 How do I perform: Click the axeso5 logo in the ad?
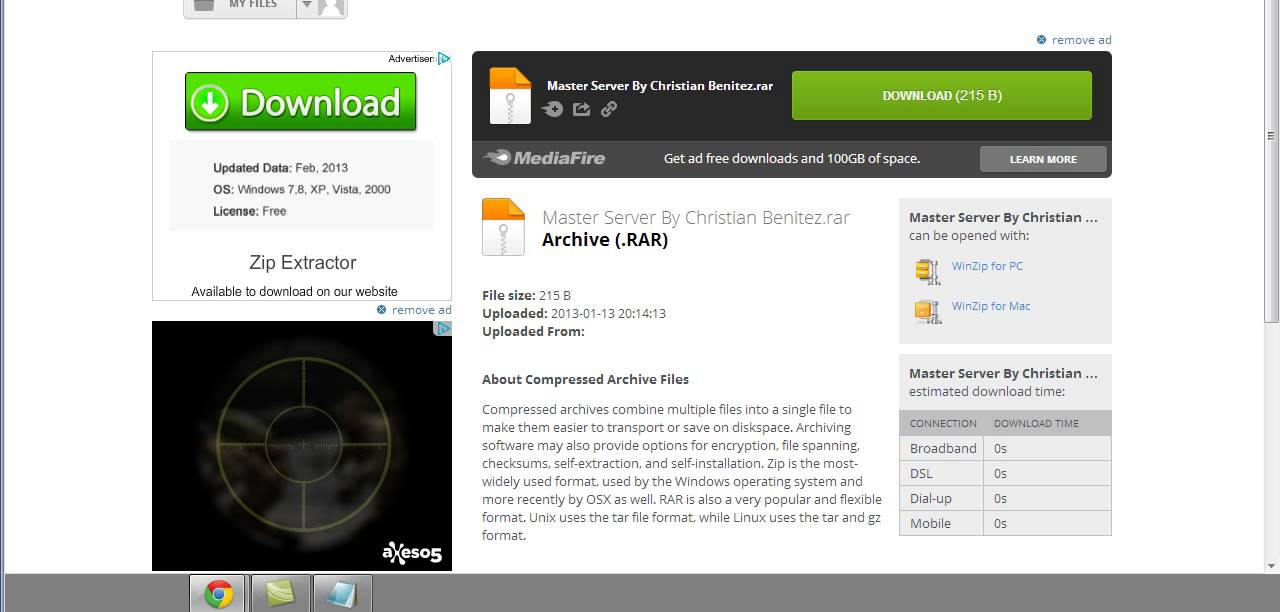pos(411,552)
